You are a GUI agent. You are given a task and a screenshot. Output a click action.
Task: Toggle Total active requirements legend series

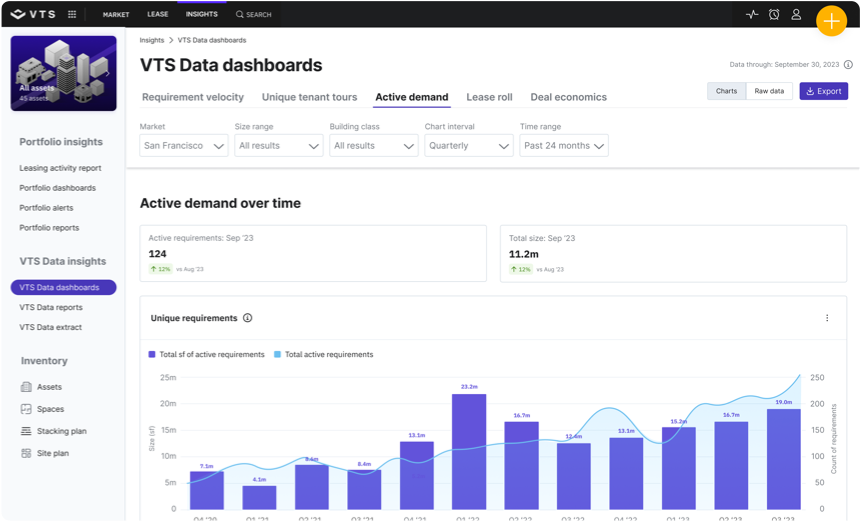click(323, 354)
